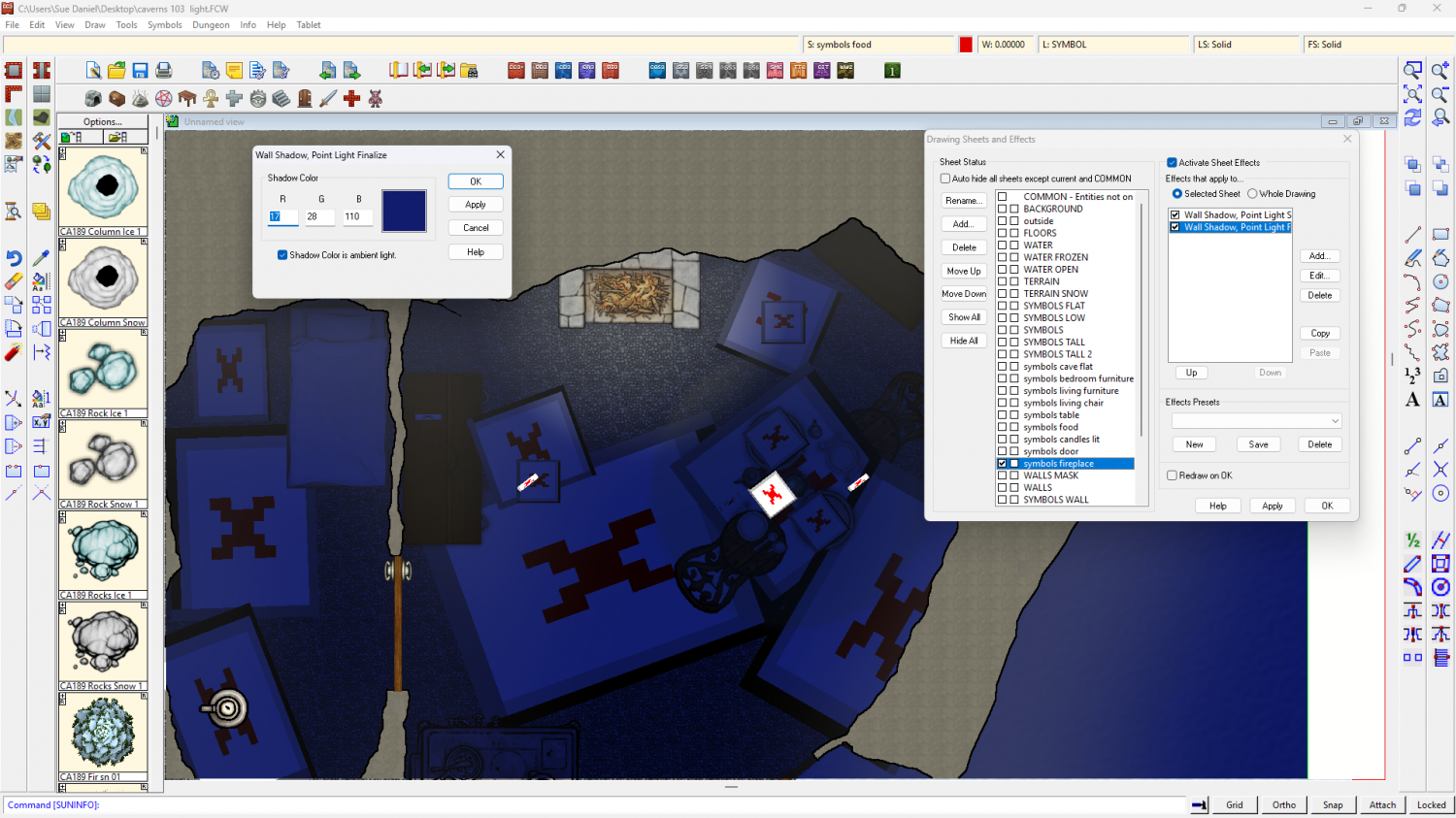Toggle Shadow Color is ambient light checkbox
This screenshot has height=818, width=1456.
point(282,255)
